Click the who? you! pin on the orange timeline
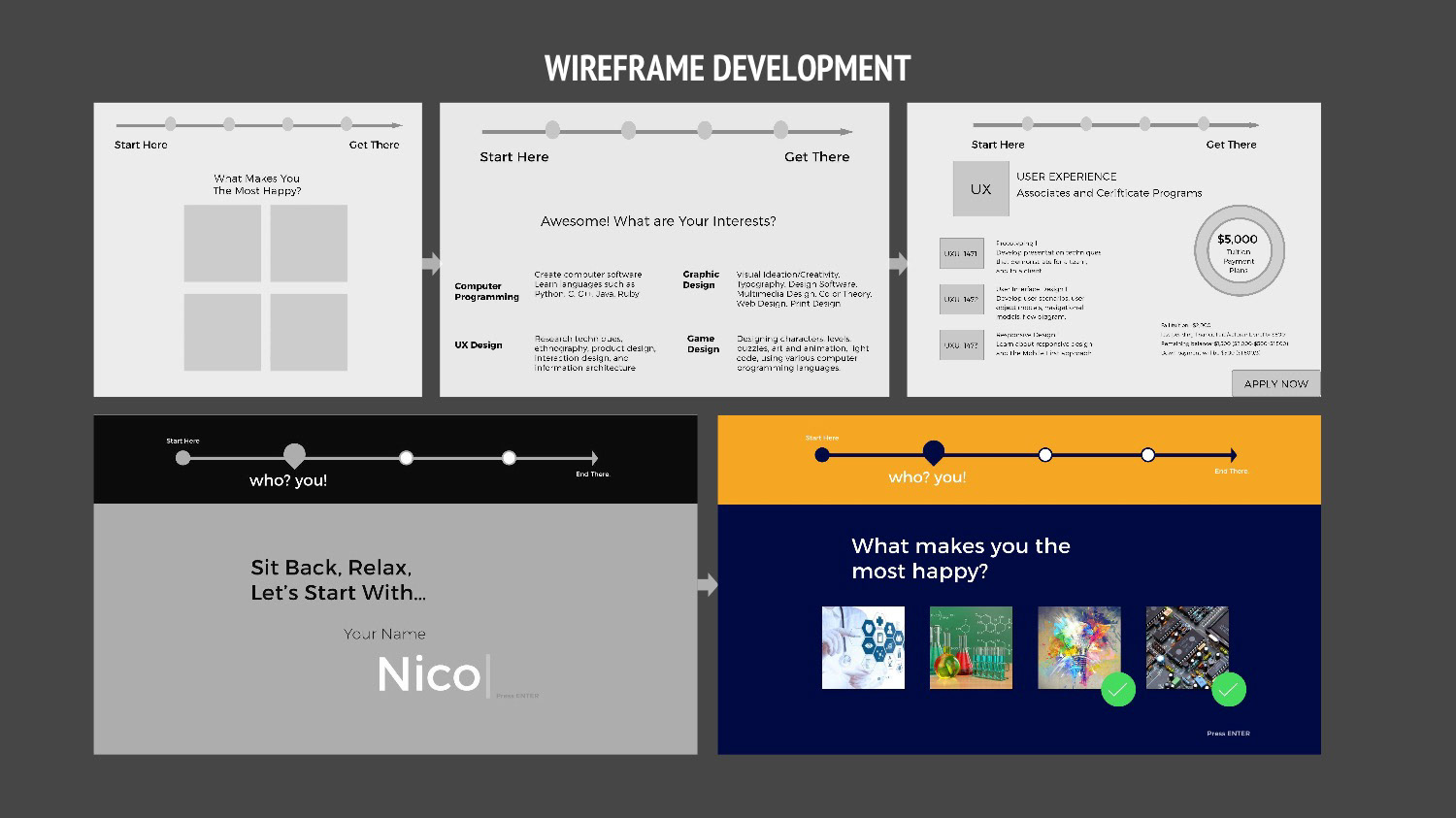Image resolution: width=1456 pixels, height=818 pixels. 933,452
